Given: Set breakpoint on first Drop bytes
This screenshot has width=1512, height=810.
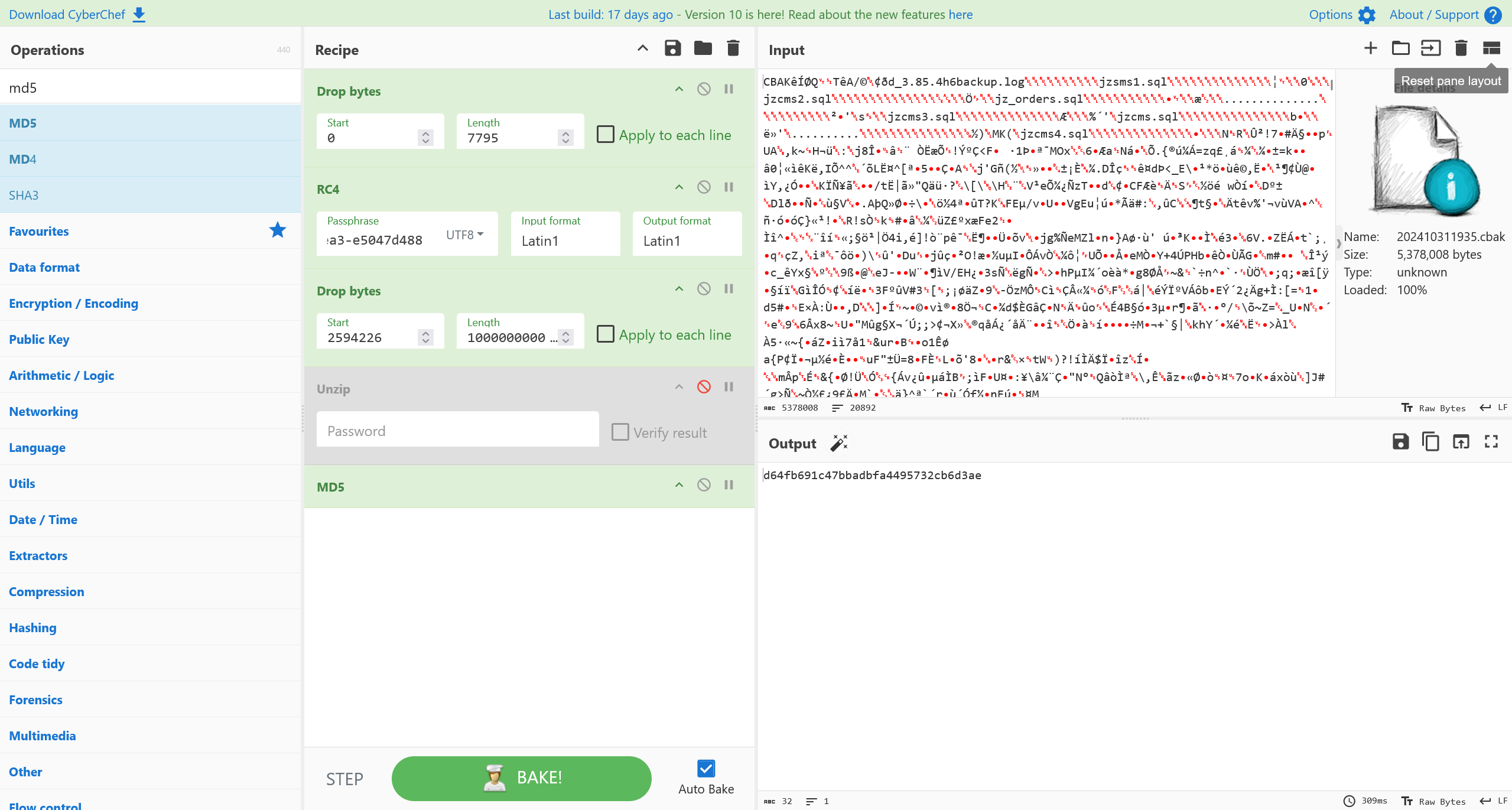Looking at the screenshot, I should coord(729,89).
